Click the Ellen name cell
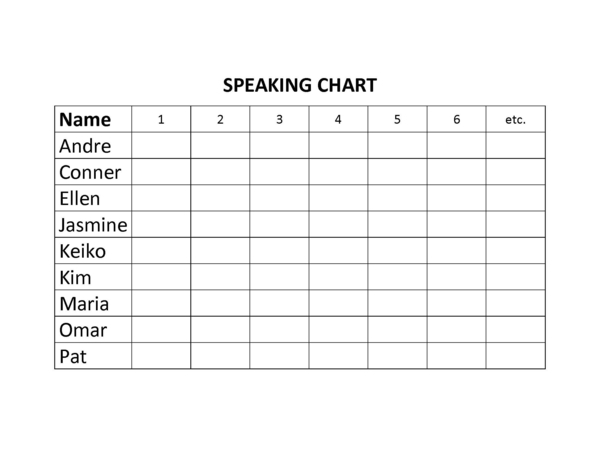This screenshot has width=600, height=464. [x=80, y=198]
